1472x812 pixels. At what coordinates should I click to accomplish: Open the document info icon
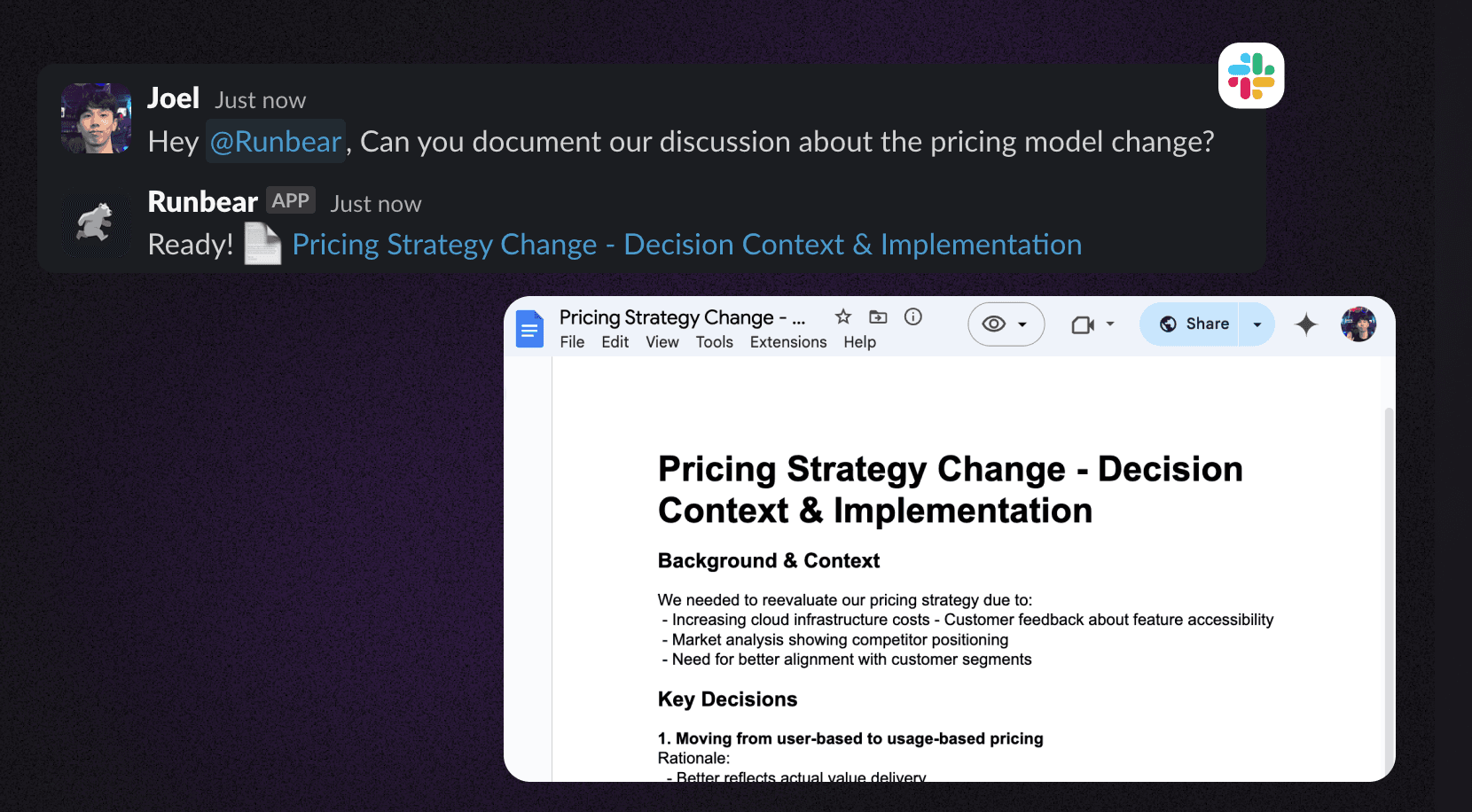[913, 316]
